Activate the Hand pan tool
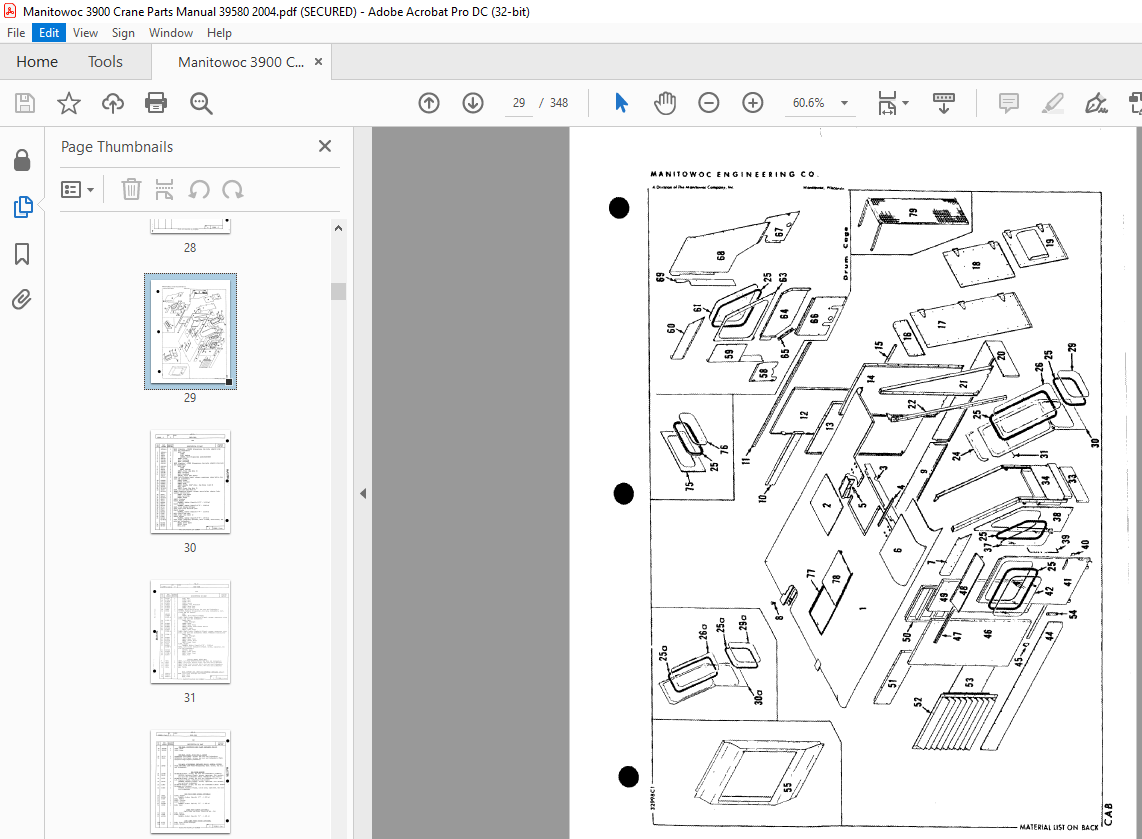The image size is (1142, 839). tap(664, 103)
